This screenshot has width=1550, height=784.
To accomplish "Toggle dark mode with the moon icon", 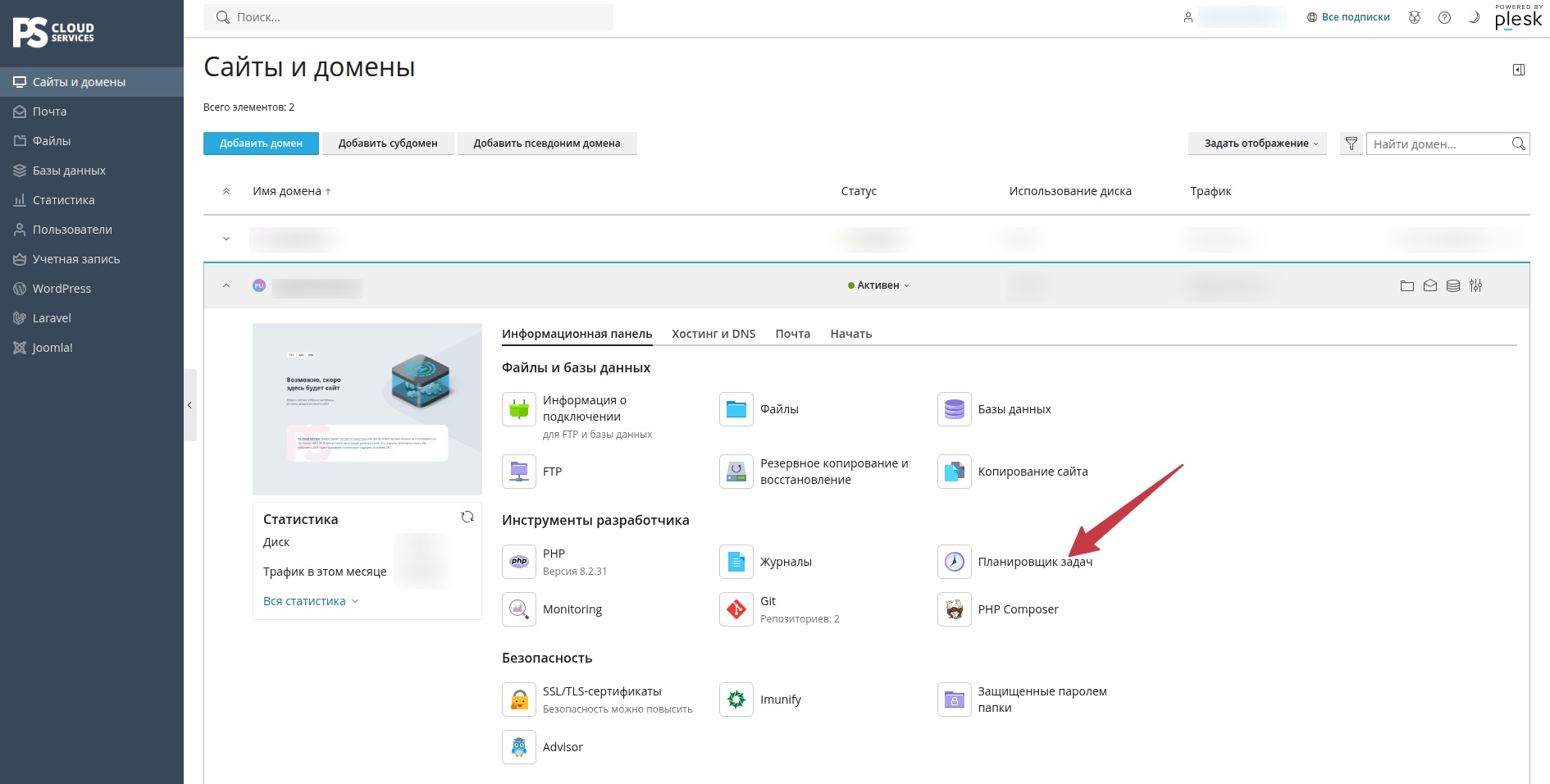I will (x=1474, y=17).
